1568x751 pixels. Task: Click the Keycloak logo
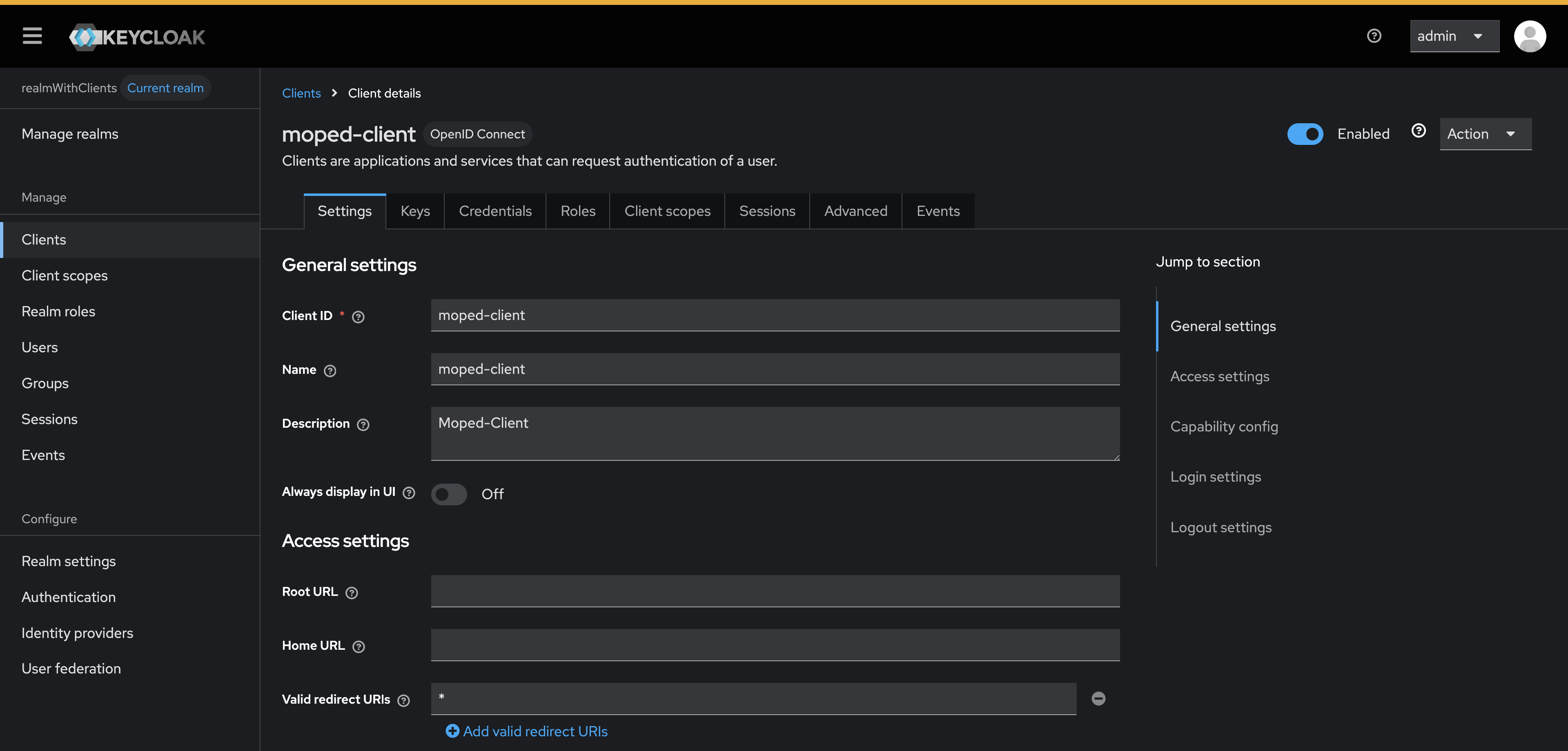(138, 37)
